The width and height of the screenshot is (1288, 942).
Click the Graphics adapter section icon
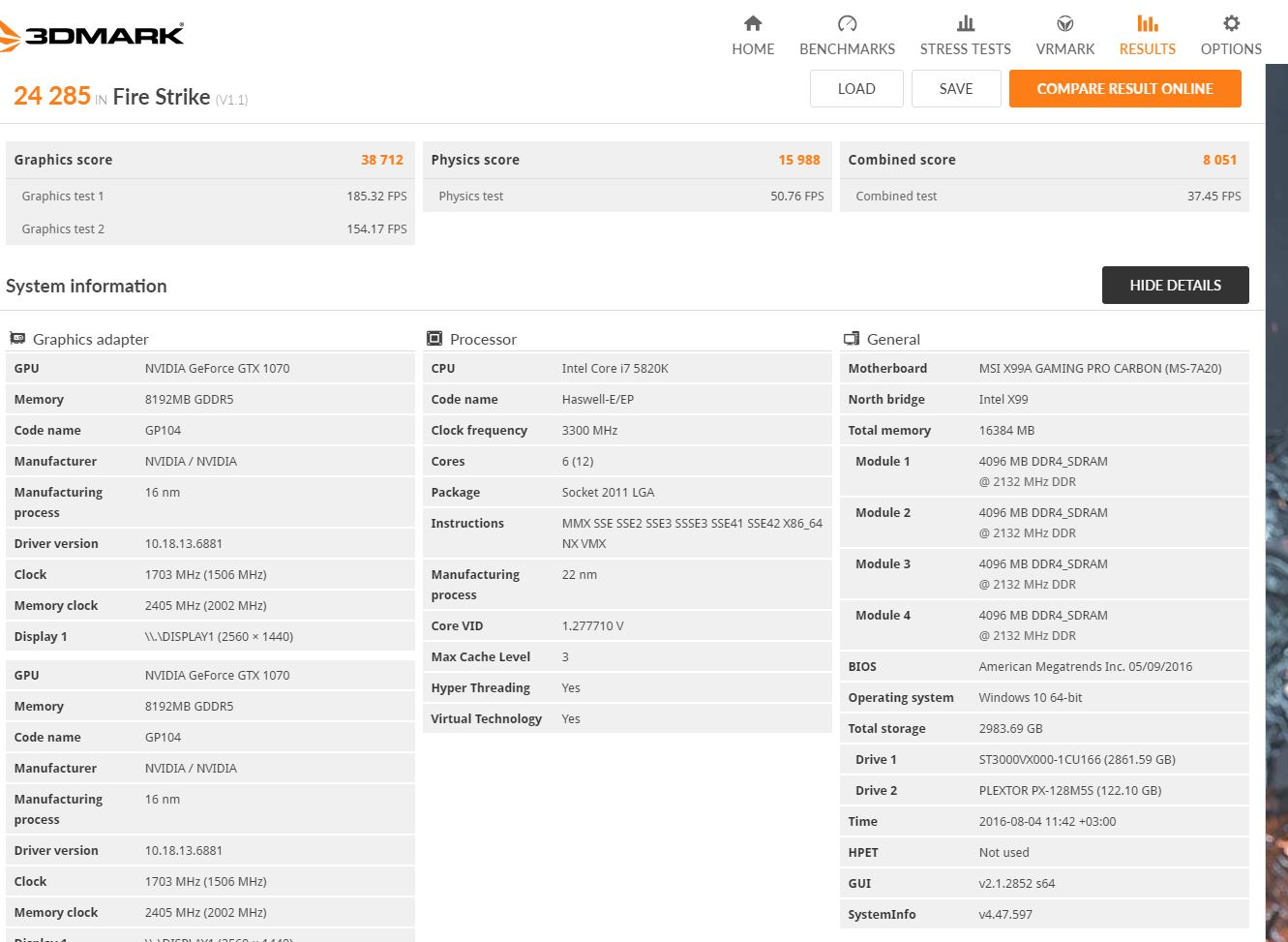[17, 338]
